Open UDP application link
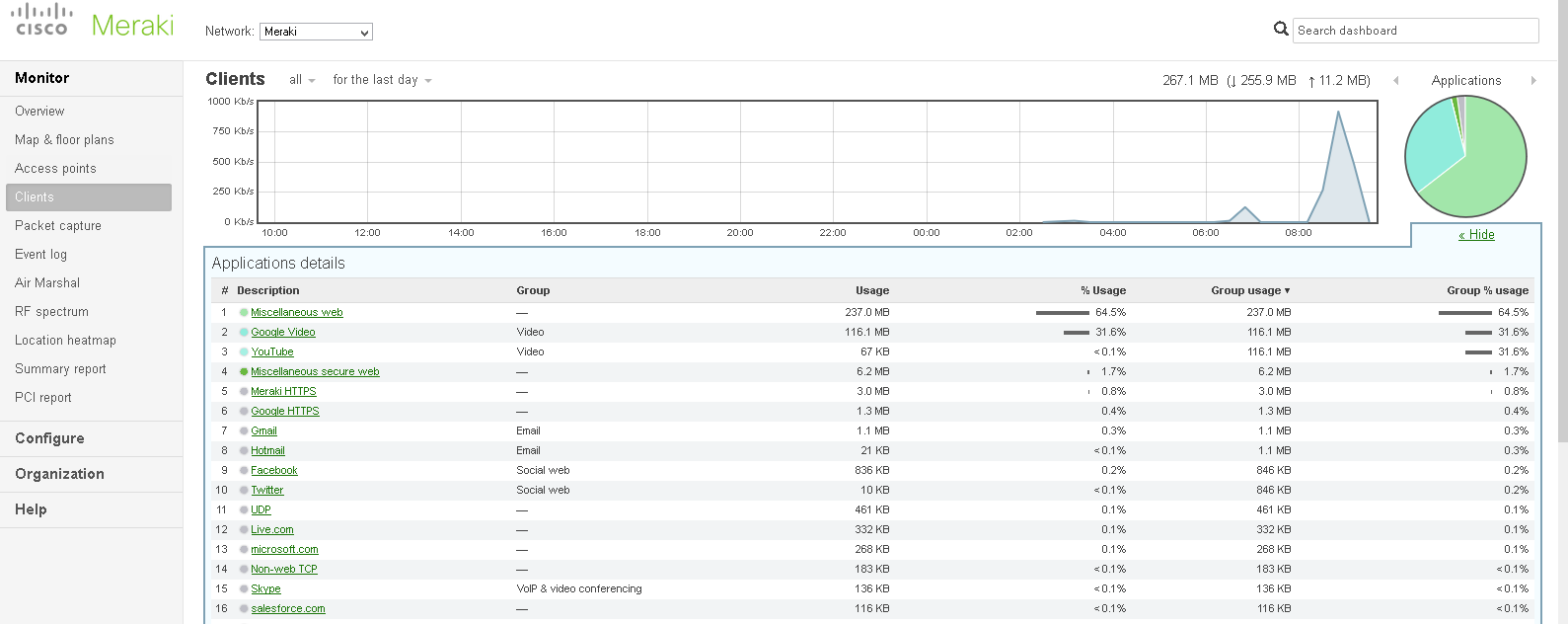This screenshot has height=624, width=1568. click(x=261, y=509)
